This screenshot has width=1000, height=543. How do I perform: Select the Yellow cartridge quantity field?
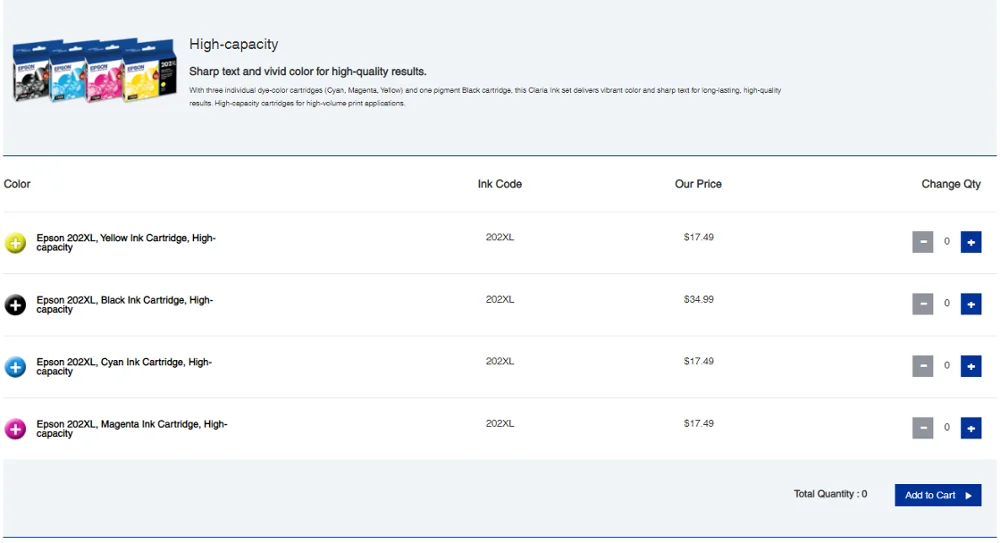[x=947, y=242]
